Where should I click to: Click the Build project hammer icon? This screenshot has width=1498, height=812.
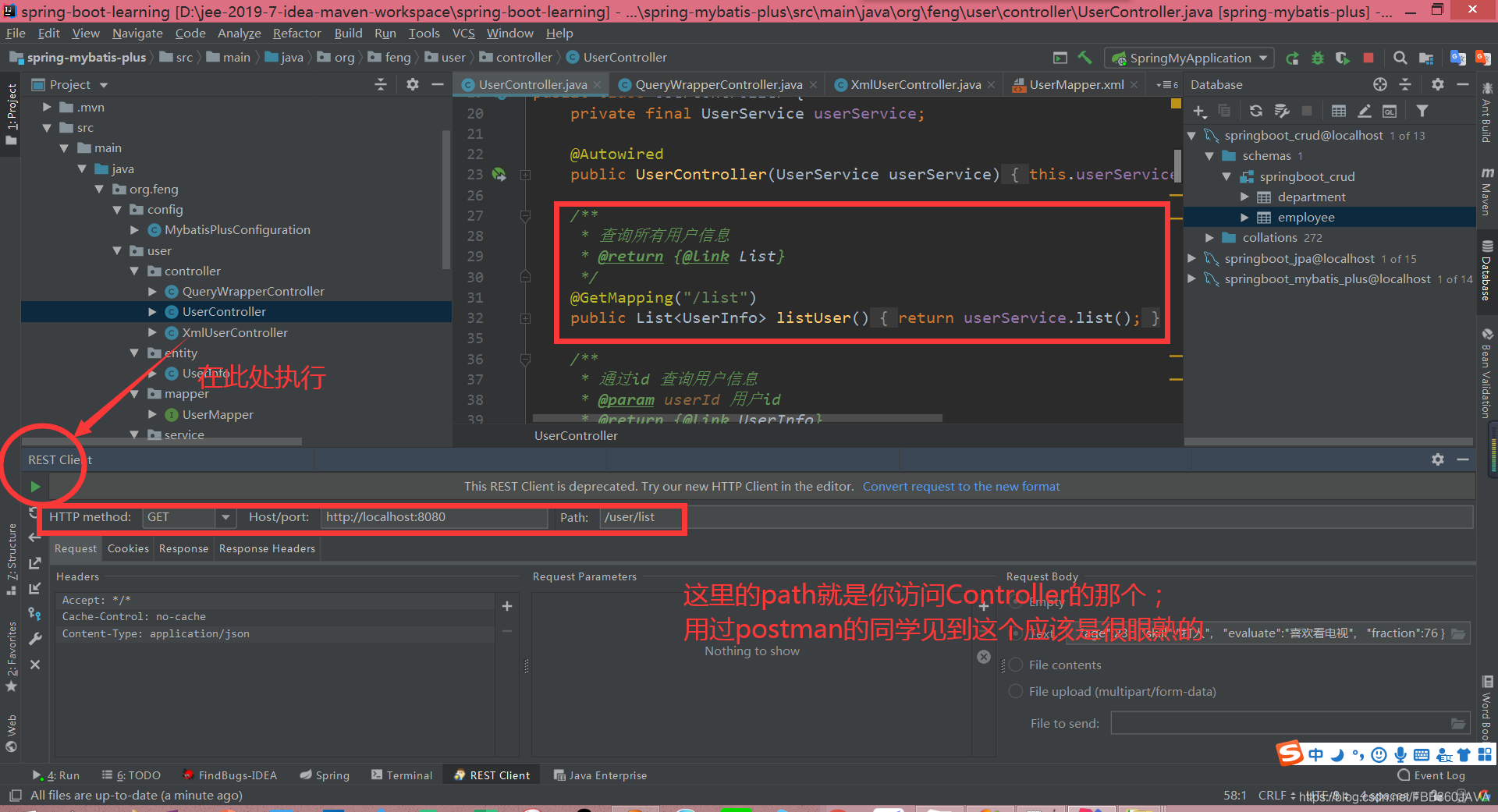point(1084,58)
